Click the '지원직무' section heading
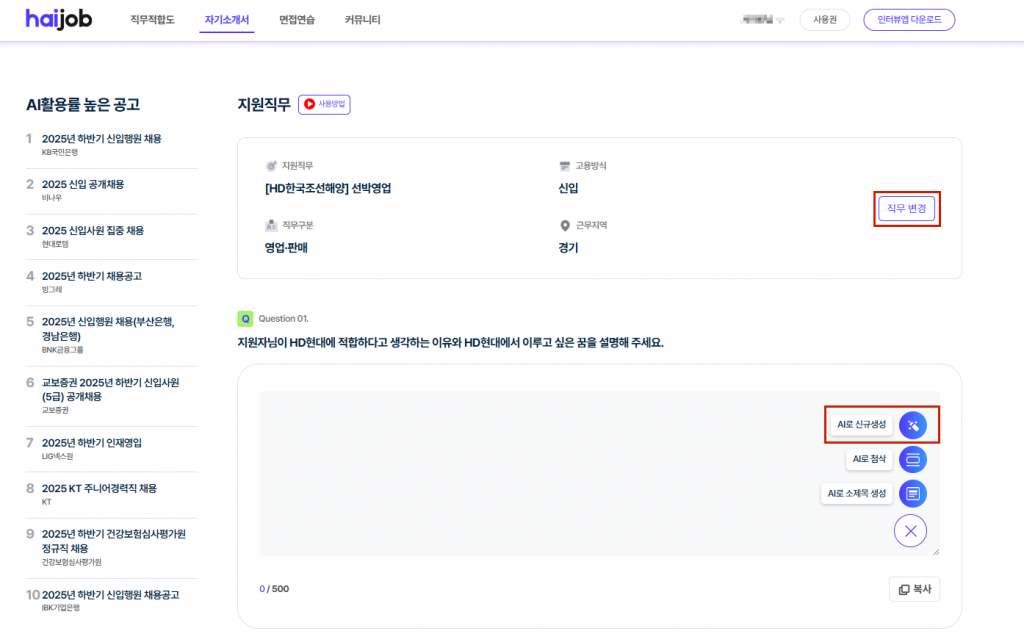The image size is (1024, 642). [264, 104]
